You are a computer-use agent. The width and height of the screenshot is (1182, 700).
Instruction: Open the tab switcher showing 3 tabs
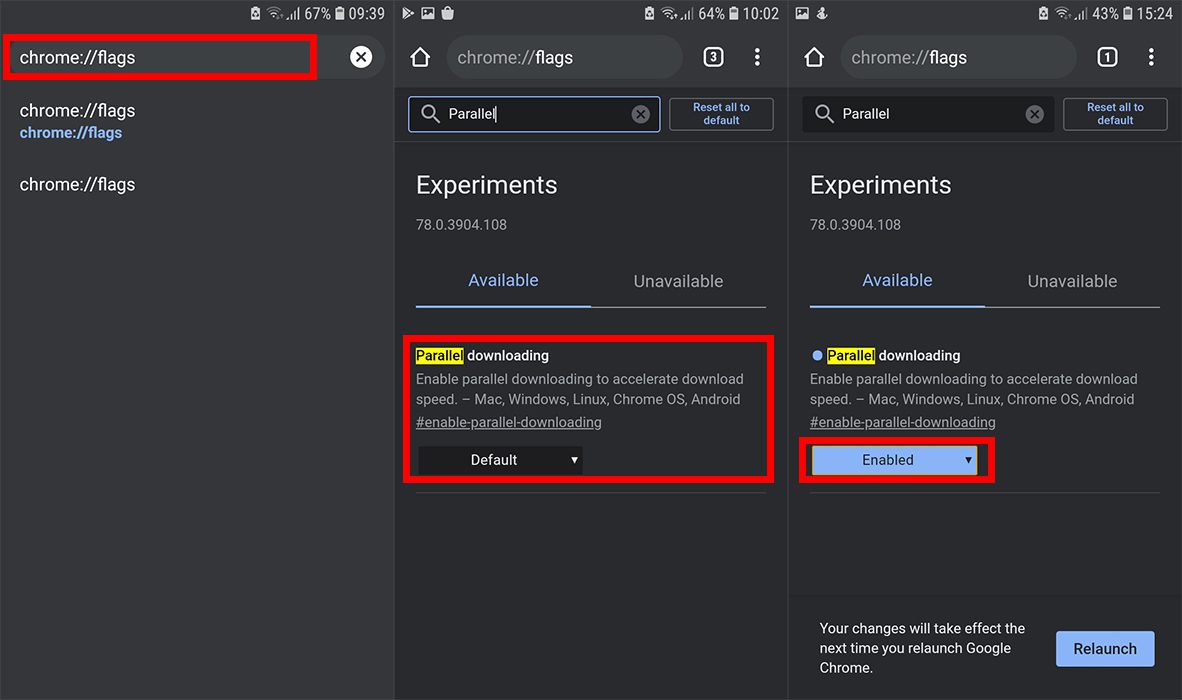coord(713,57)
